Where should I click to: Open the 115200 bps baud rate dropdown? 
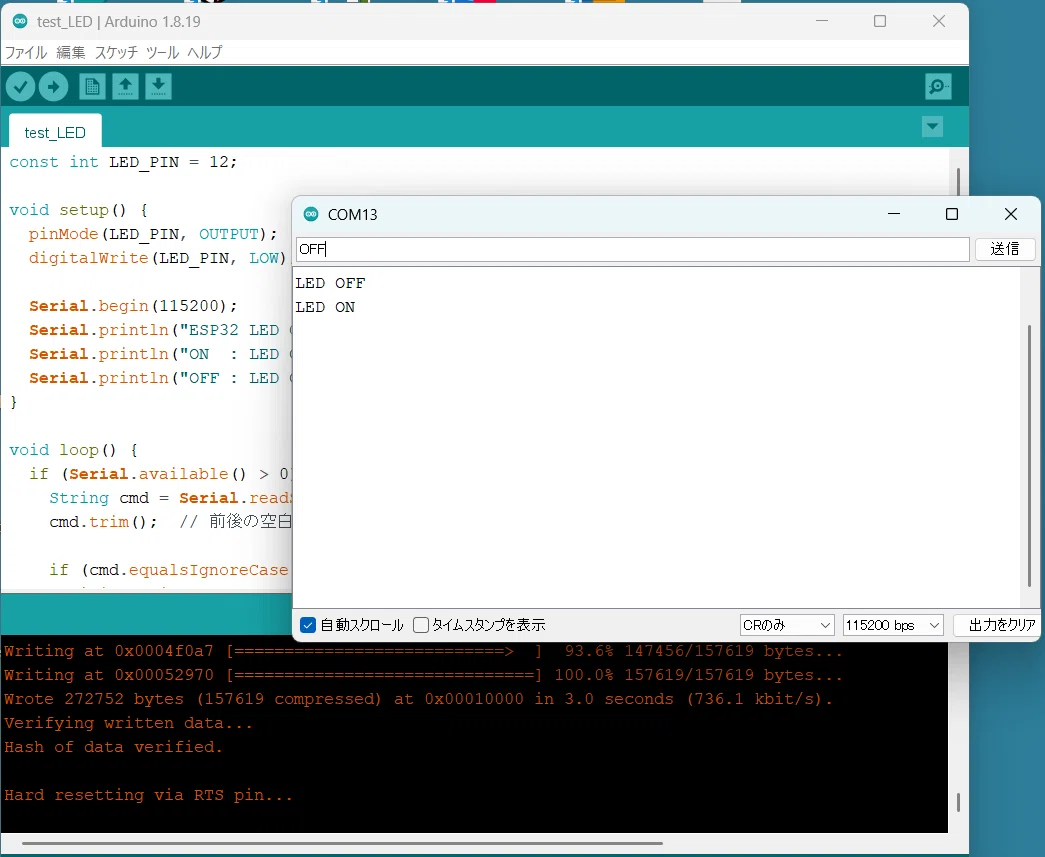(x=893, y=625)
